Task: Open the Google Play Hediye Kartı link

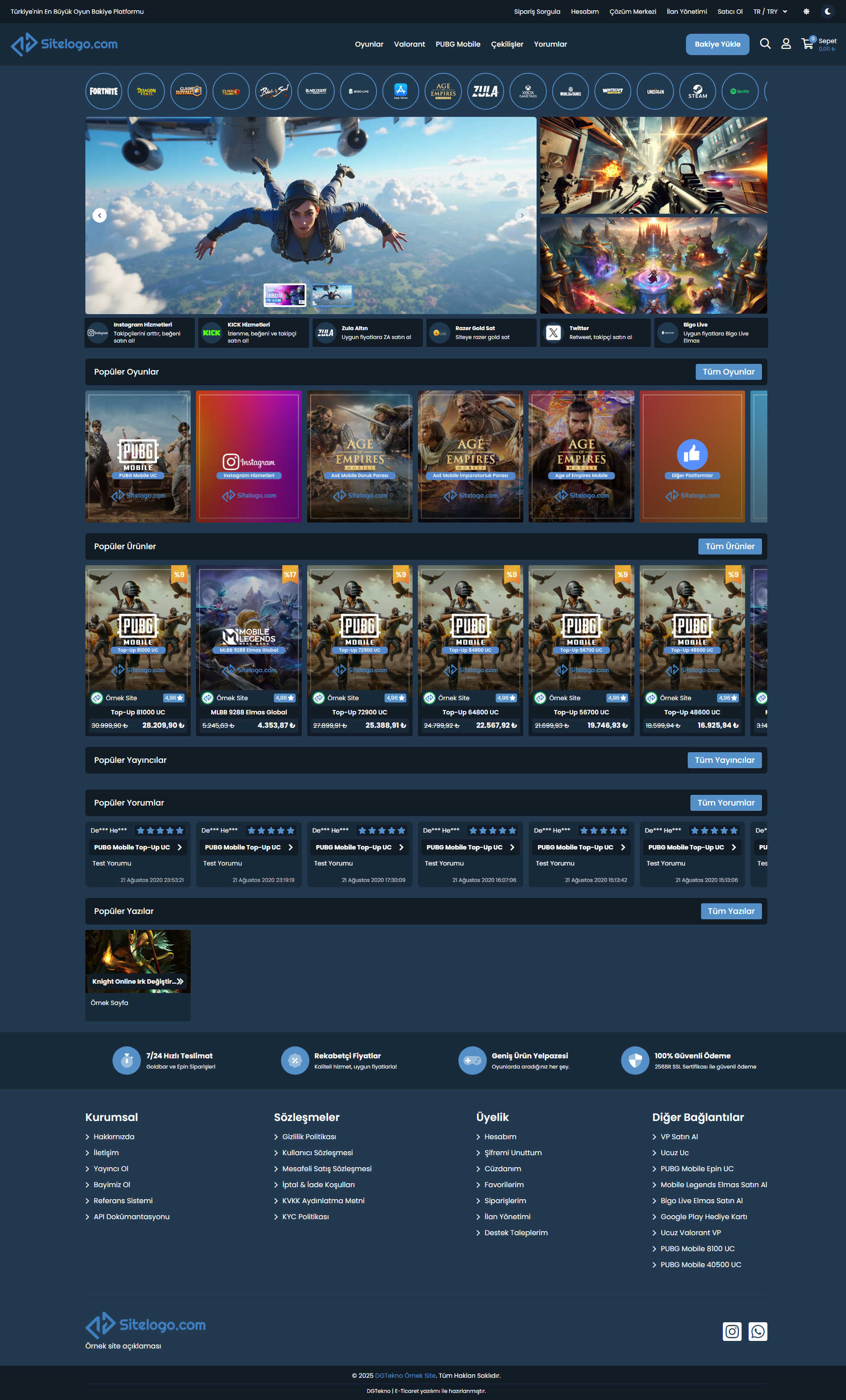Action: pyautogui.click(x=704, y=1217)
